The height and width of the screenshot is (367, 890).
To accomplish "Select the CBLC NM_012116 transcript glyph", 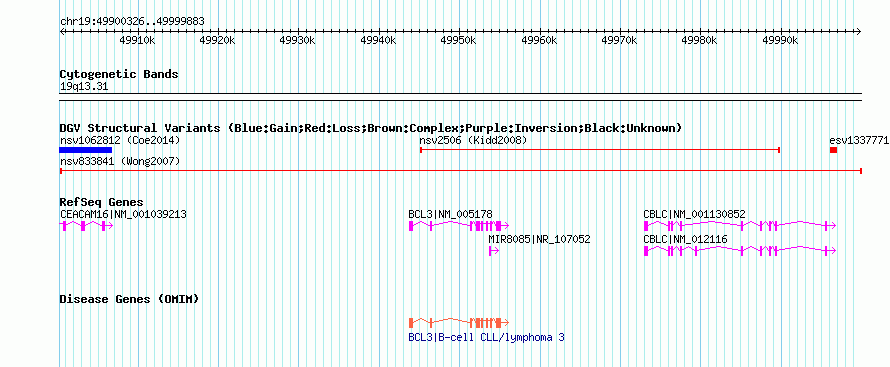I will [740, 251].
